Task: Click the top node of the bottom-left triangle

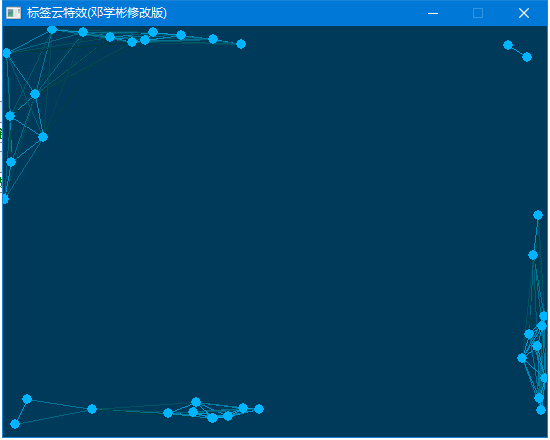Action: click(x=27, y=399)
